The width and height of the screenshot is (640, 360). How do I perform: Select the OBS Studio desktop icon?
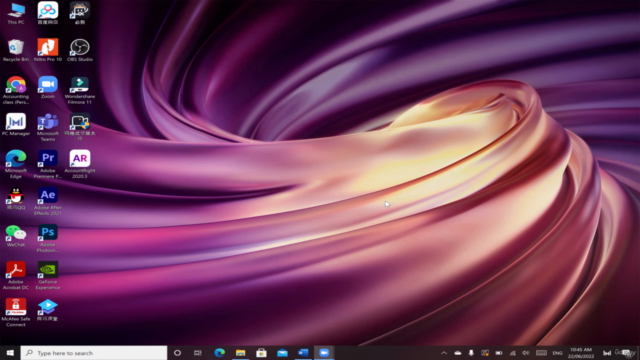(x=80, y=50)
